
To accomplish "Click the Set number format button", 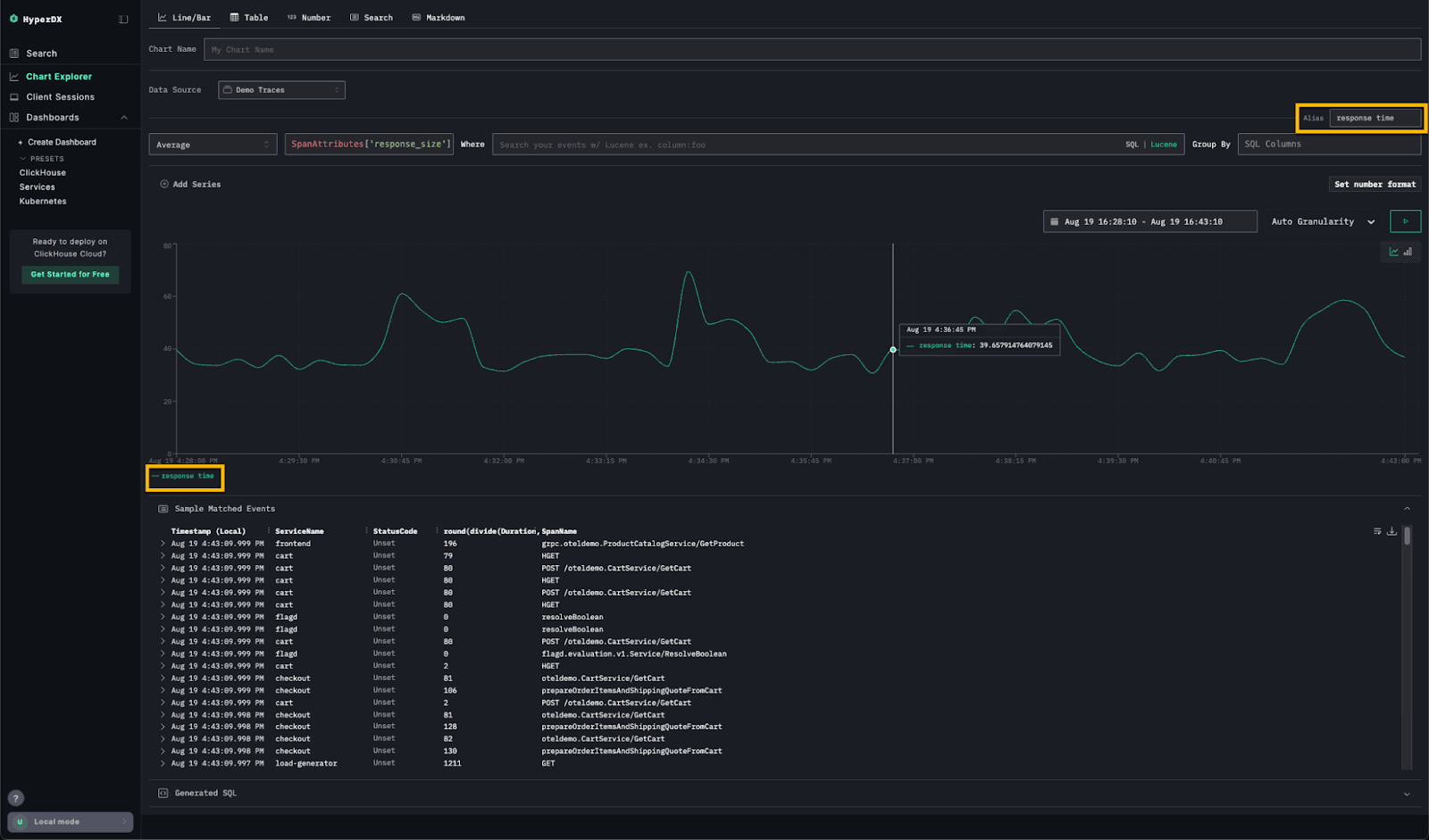I will (x=1375, y=184).
